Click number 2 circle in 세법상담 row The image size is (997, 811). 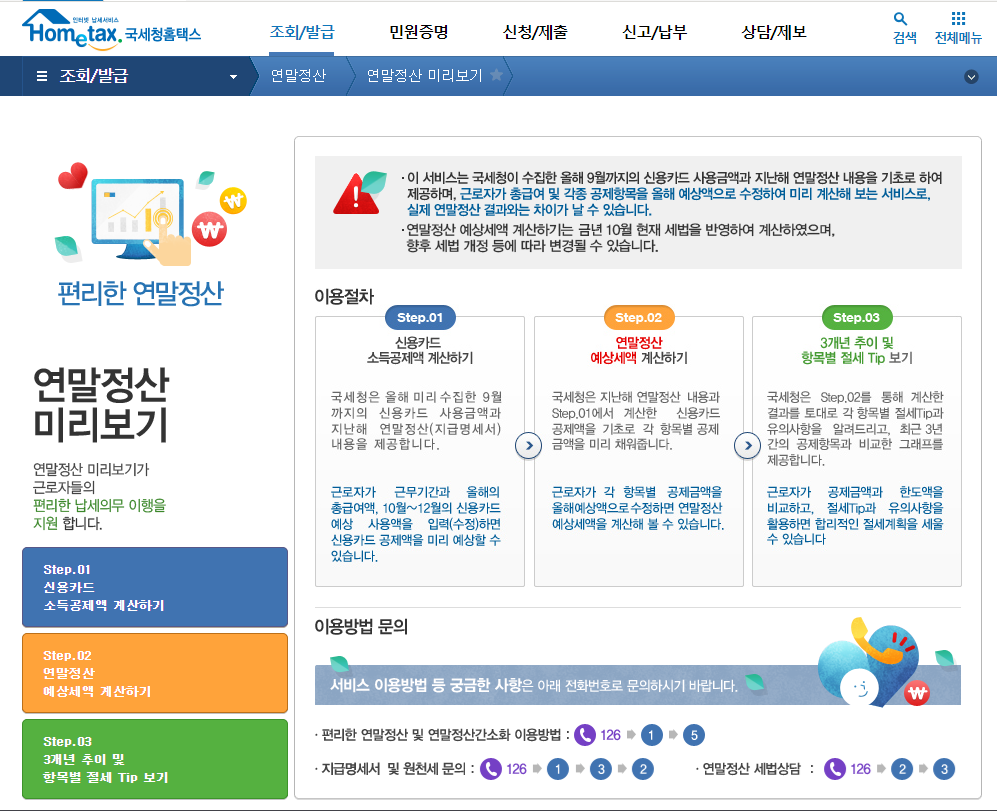click(902, 769)
